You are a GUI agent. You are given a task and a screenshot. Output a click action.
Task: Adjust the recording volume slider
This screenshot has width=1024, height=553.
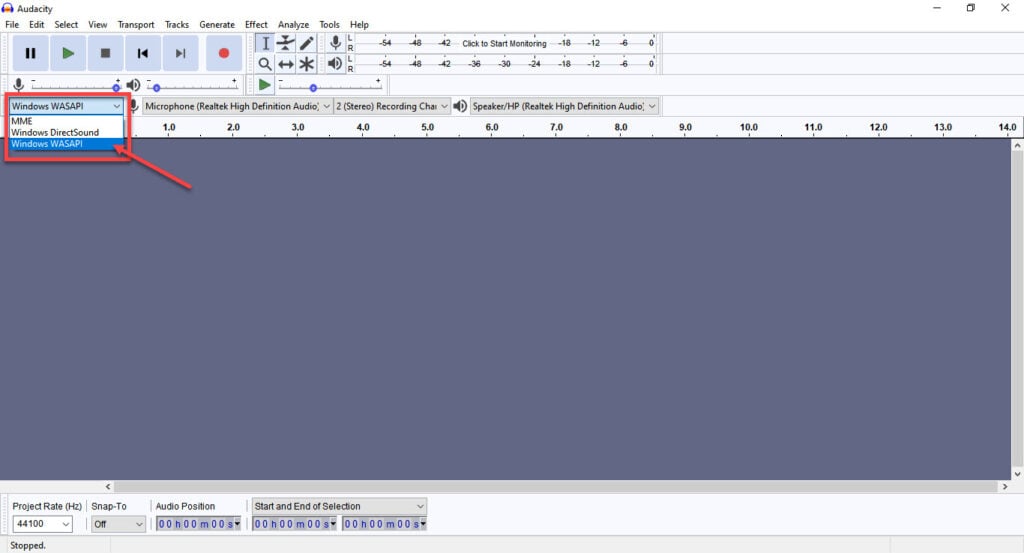point(74,86)
